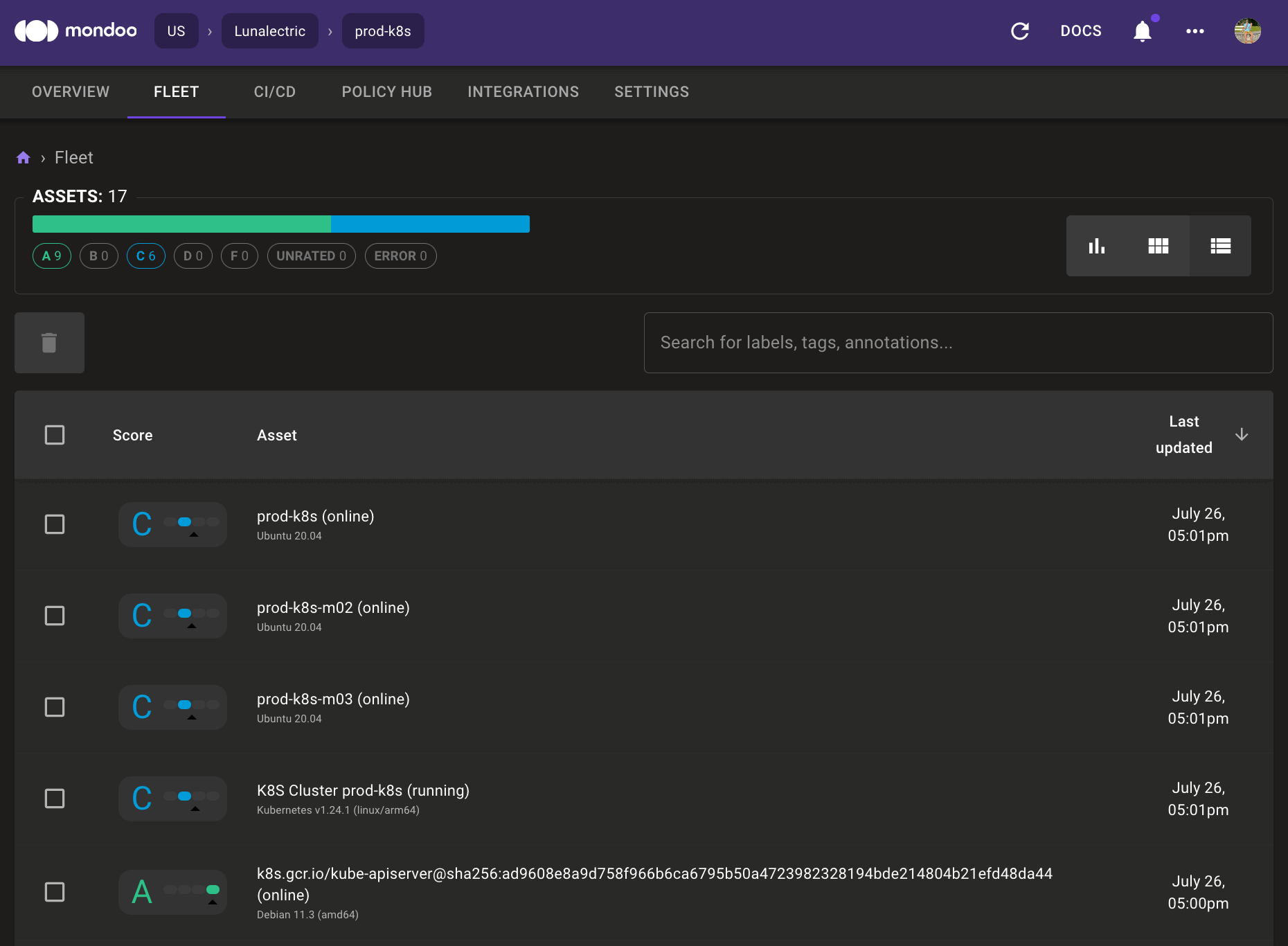Switch to the POLICY HUB tab

[x=386, y=91]
